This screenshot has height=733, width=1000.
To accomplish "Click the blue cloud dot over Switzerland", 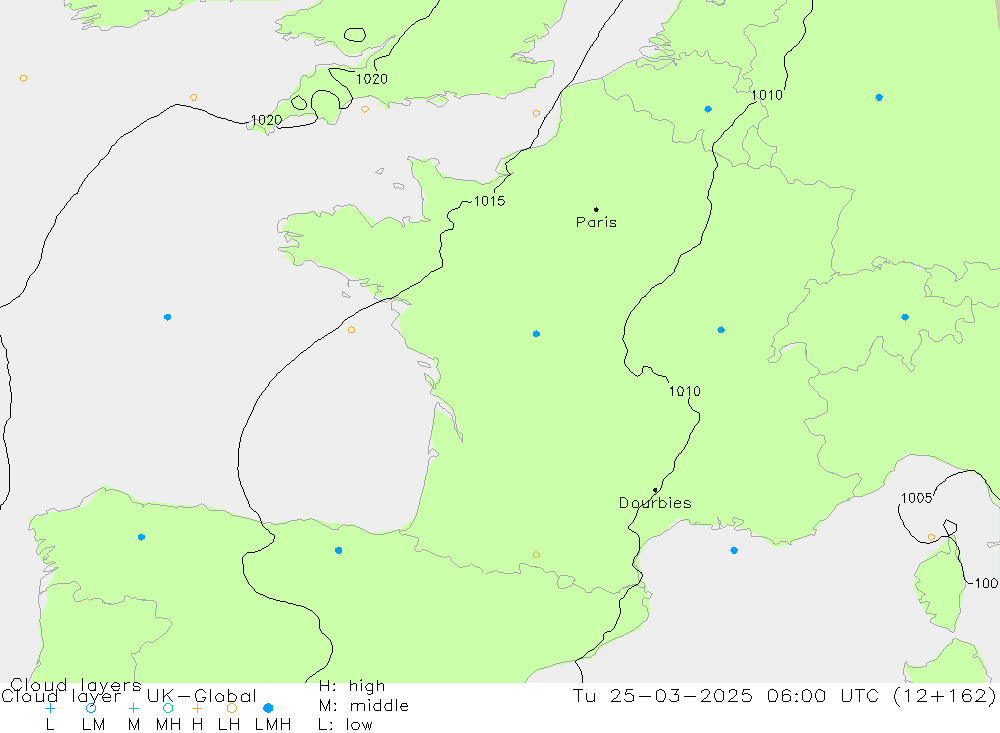I will pyautogui.click(x=905, y=317).
